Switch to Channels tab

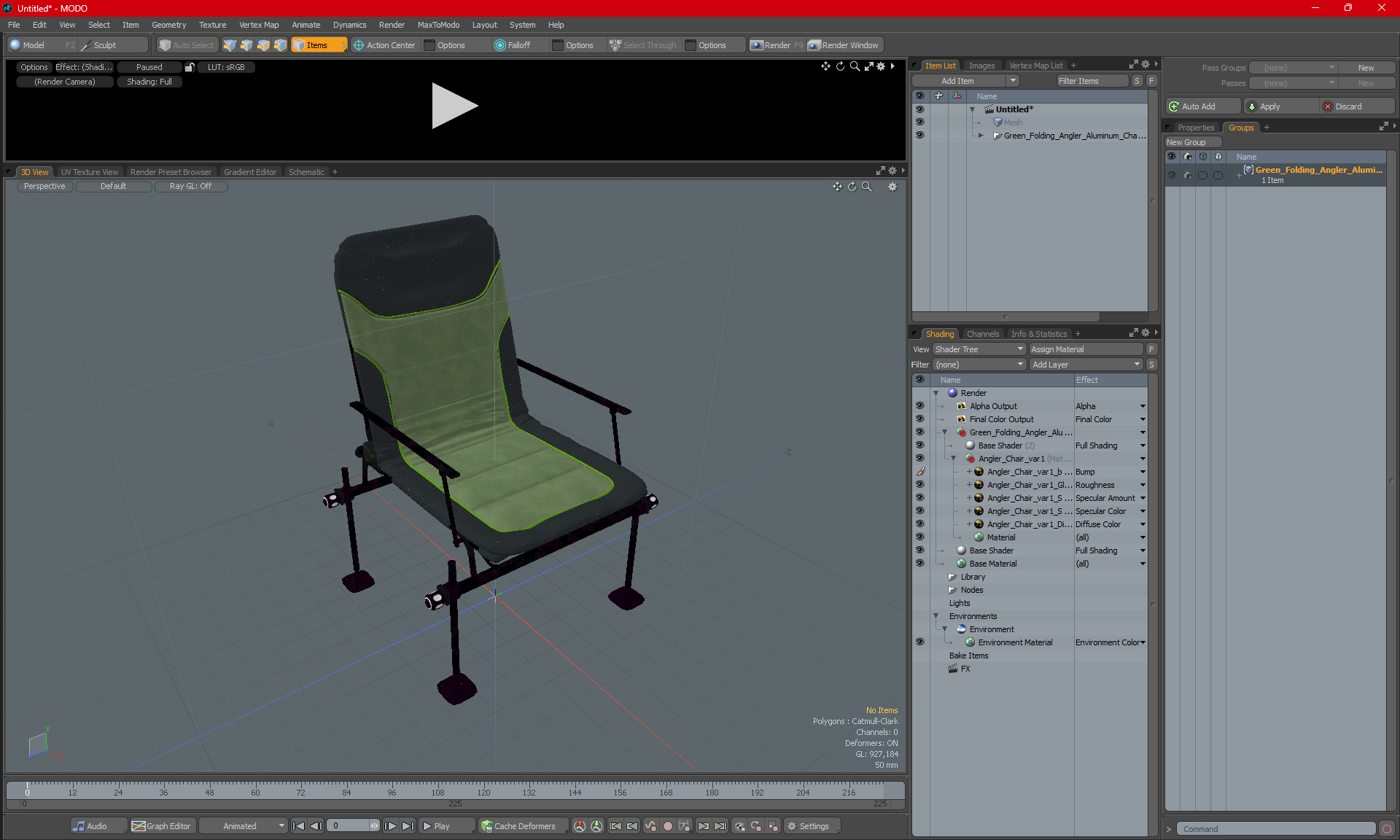coord(982,334)
